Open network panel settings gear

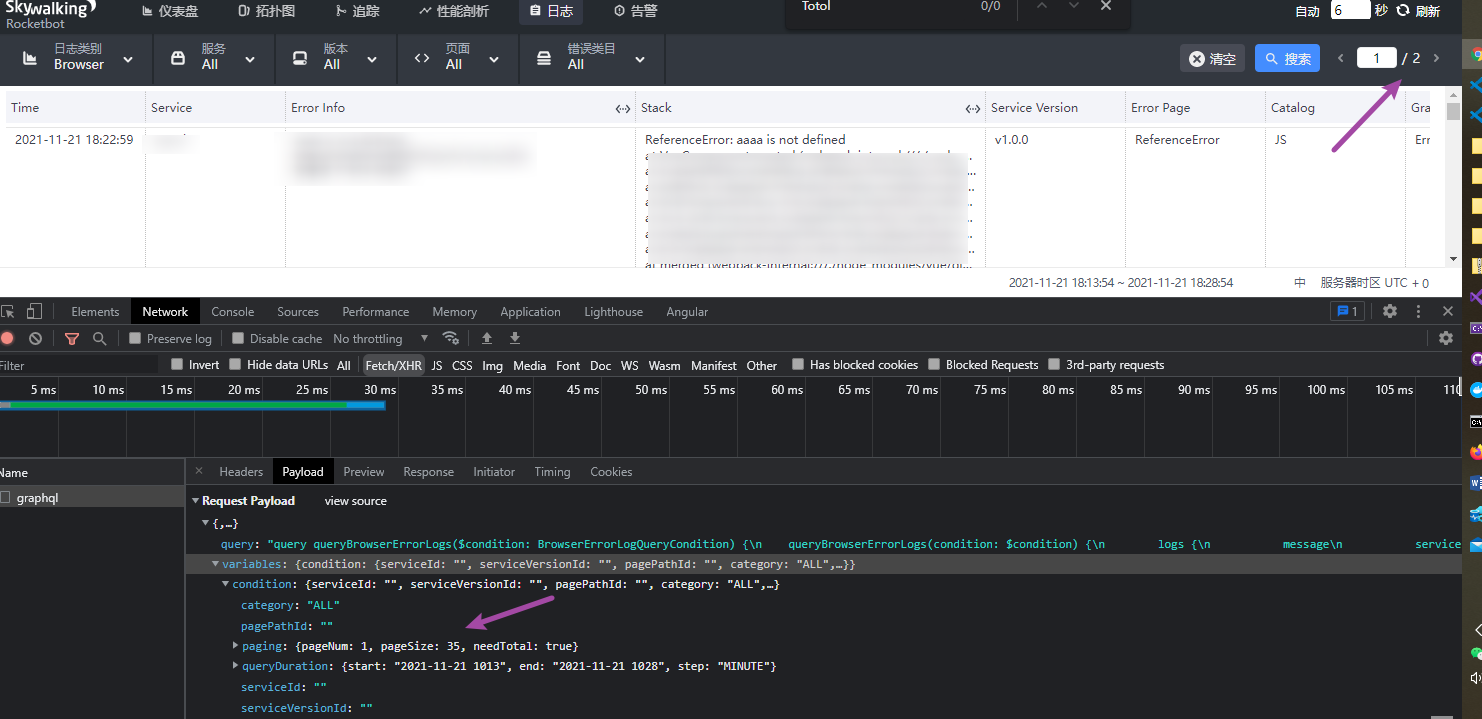1446,338
